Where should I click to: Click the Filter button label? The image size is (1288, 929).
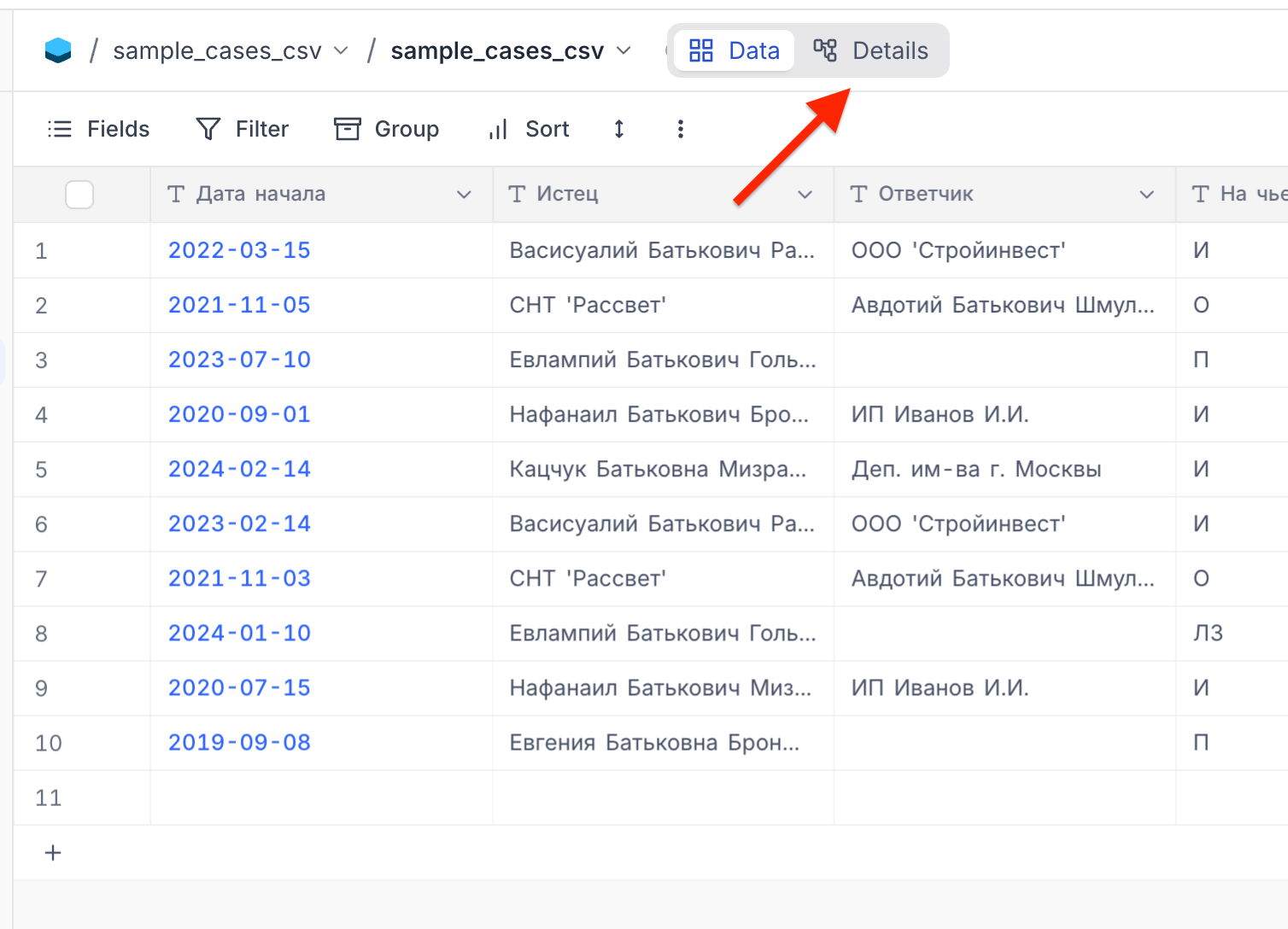[x=262, y=129]
